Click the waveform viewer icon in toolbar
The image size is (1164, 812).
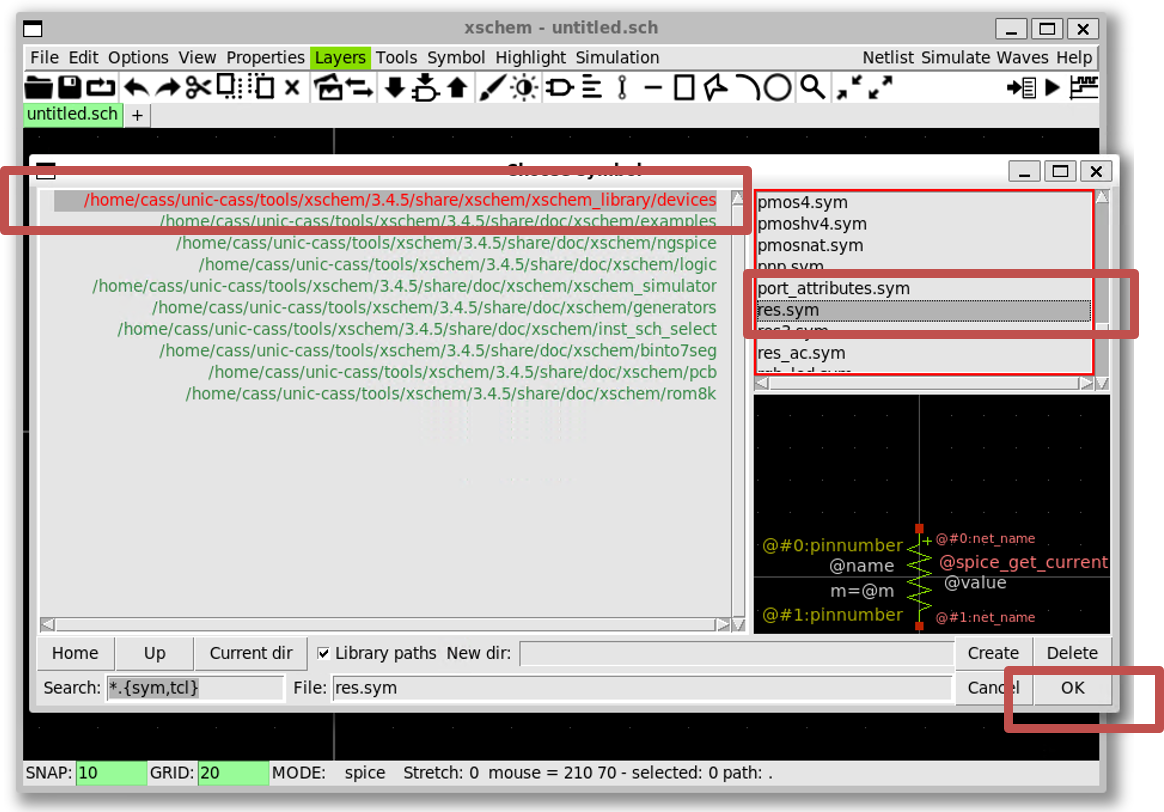[1083, 88]
